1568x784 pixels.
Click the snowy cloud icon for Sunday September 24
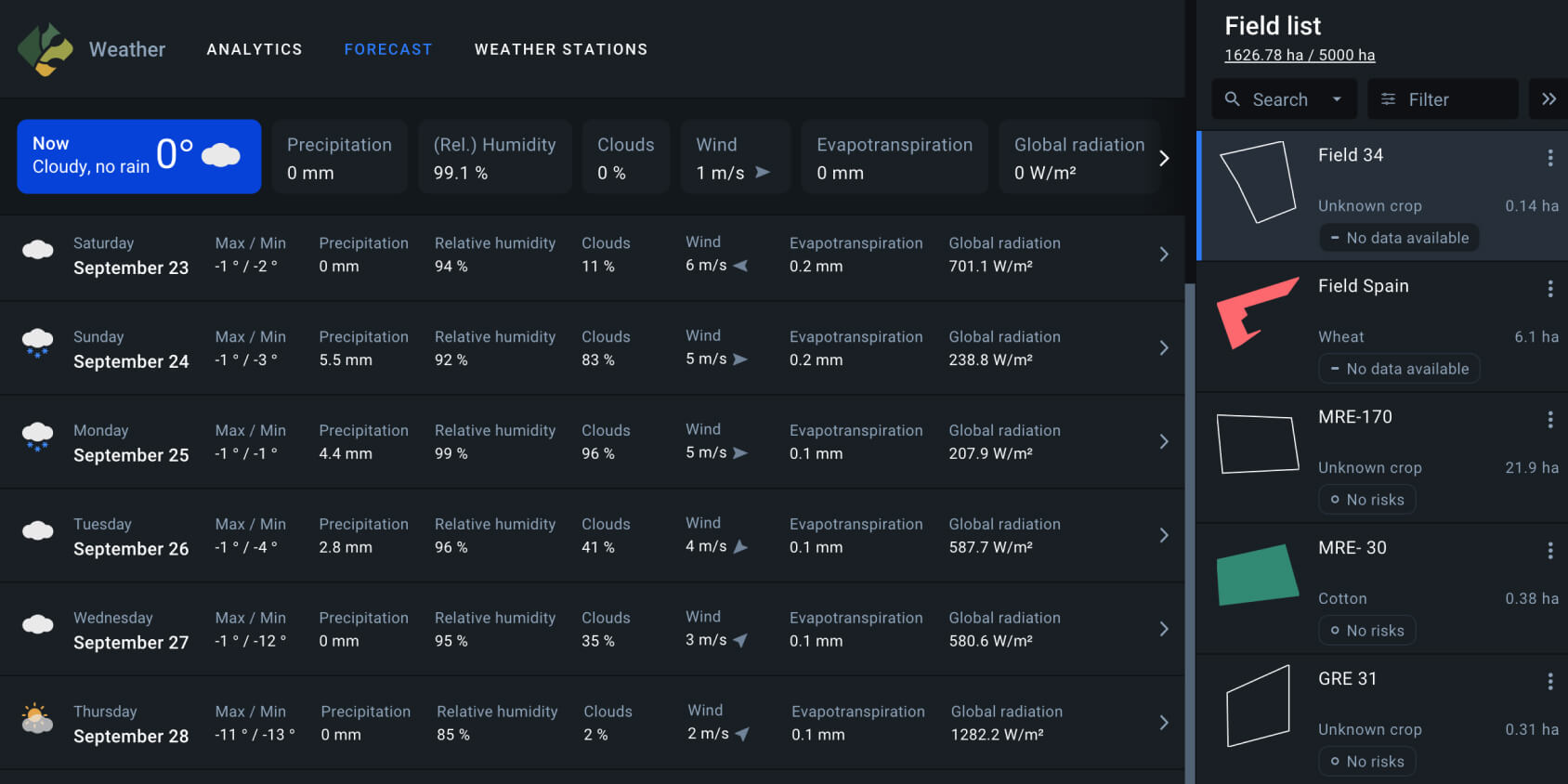click(38, 344)
